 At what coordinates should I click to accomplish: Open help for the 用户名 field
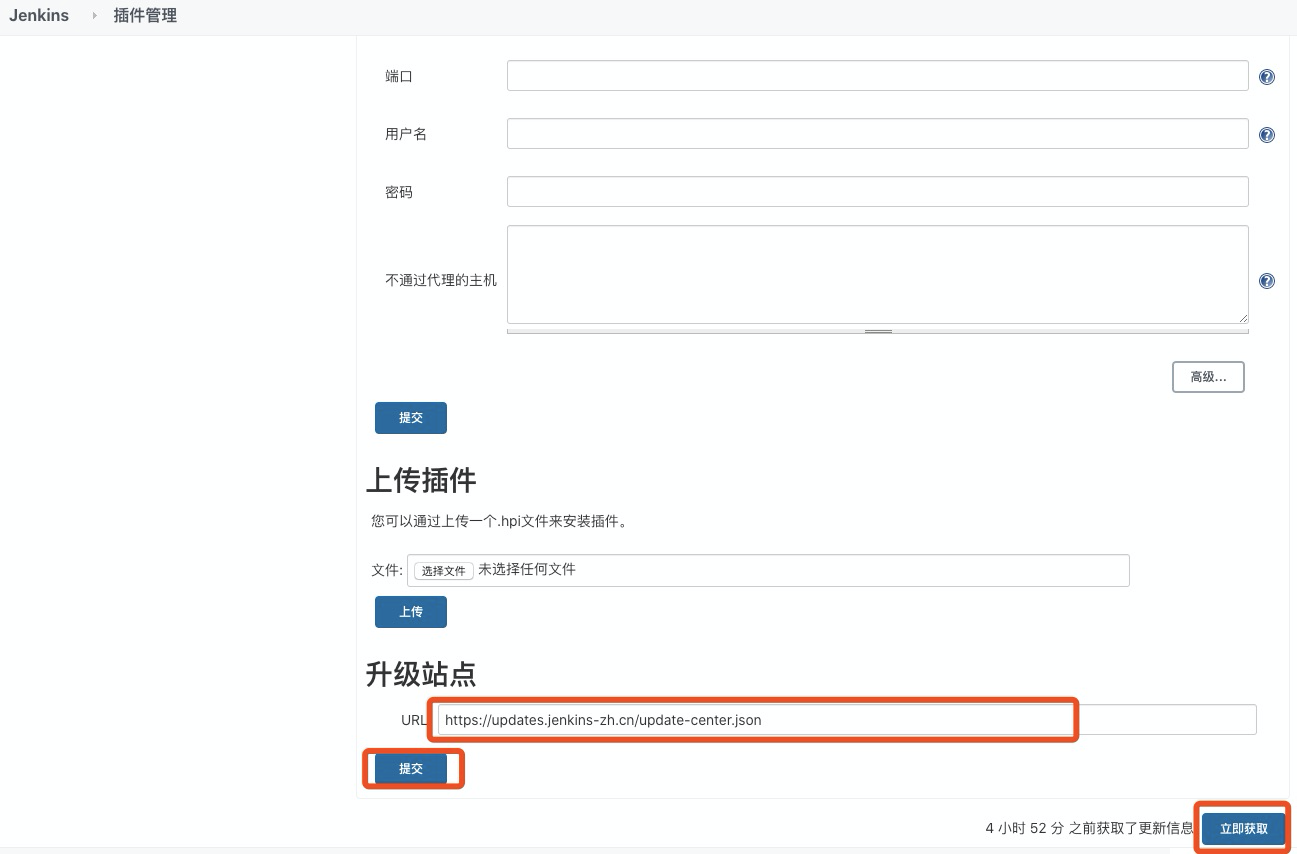click(1266, 134)
